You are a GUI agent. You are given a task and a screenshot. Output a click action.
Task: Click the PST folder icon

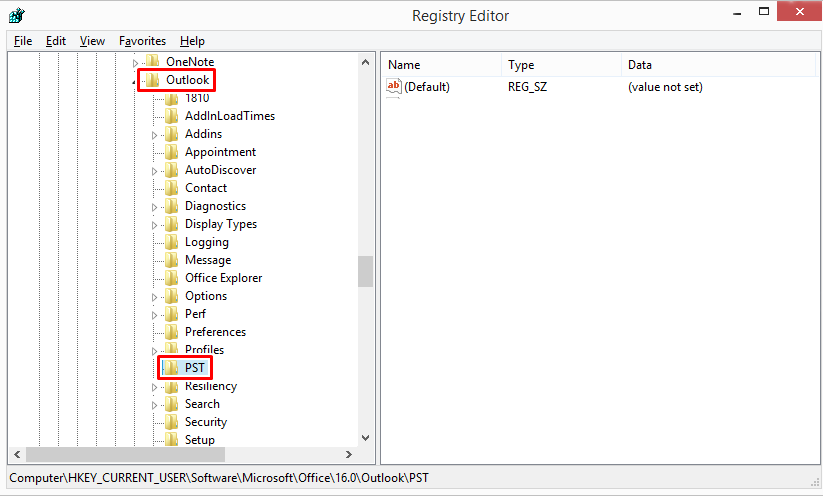[172, 367]
